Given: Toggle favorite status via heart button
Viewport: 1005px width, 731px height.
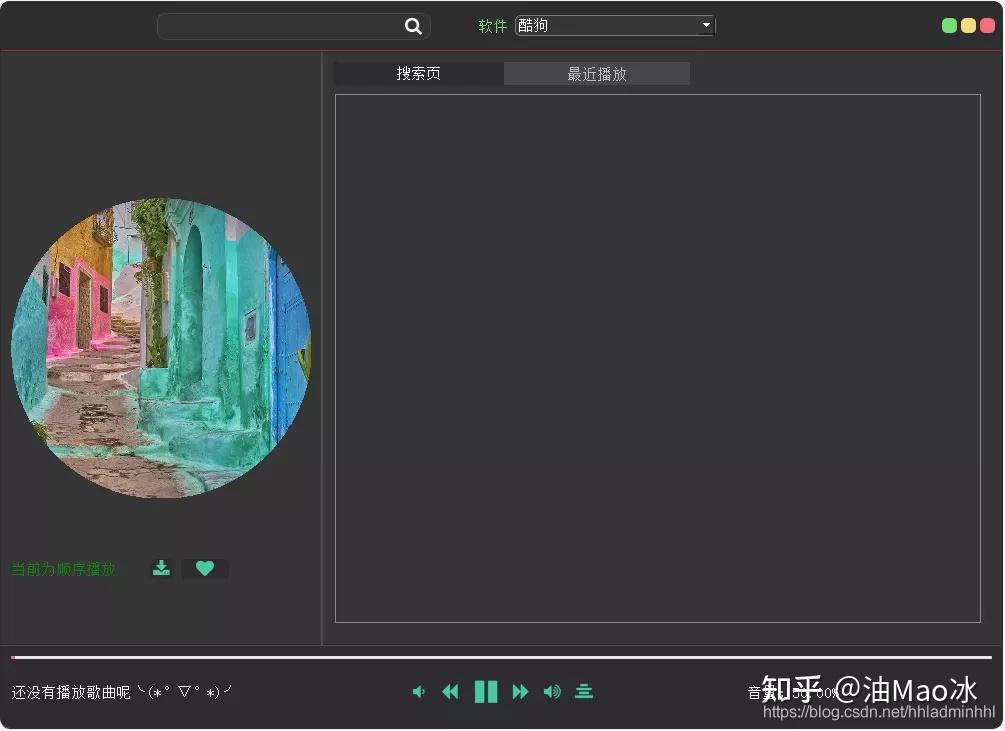Looking at the screenshot, I should [x=205, y=567].
